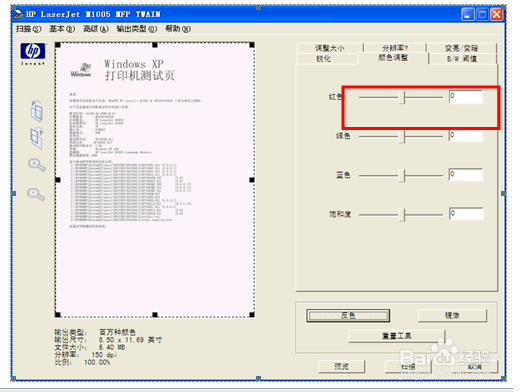Click the top-center selection handle of the preview
Viewport: 521px width, 392px height.
(155, 45)
